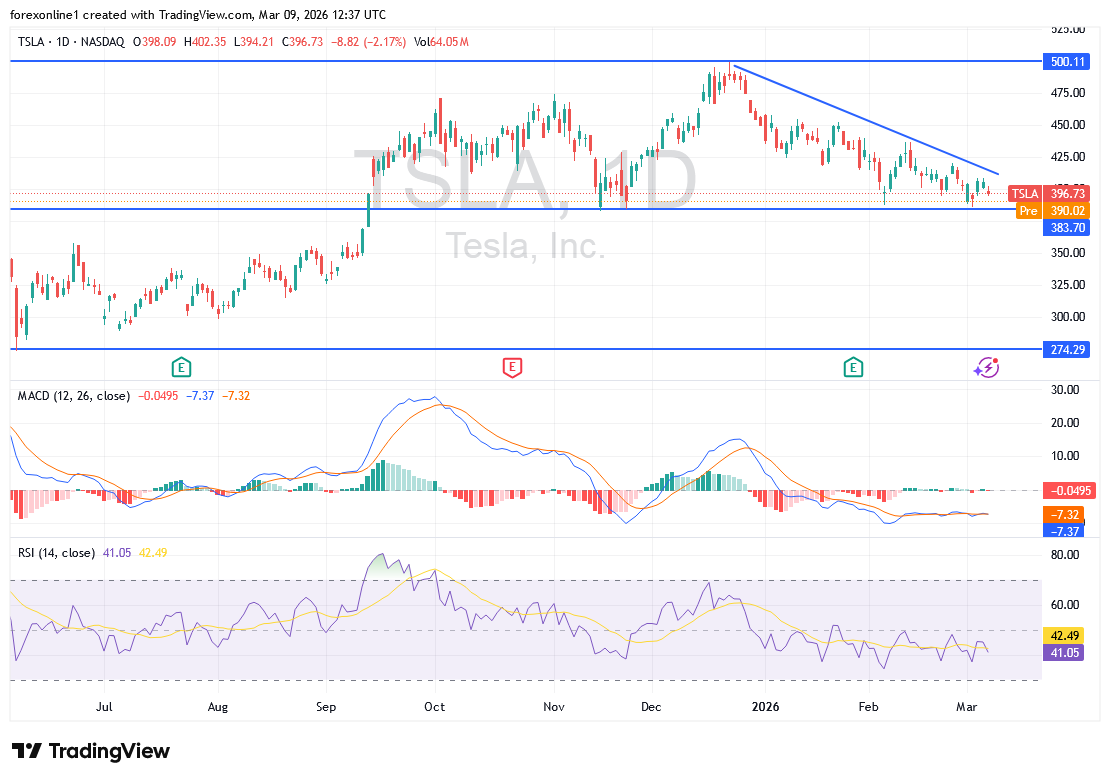Click the Oct label on time axis
1110x781 pixels.
pos(434,706)
